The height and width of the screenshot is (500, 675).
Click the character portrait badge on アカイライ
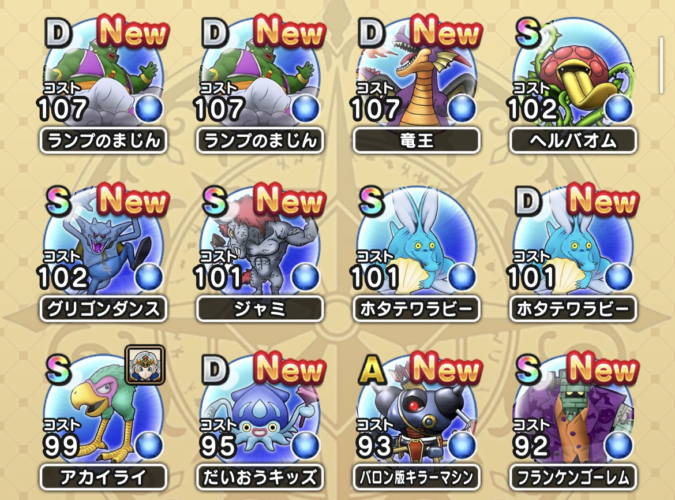coord(145,364)
